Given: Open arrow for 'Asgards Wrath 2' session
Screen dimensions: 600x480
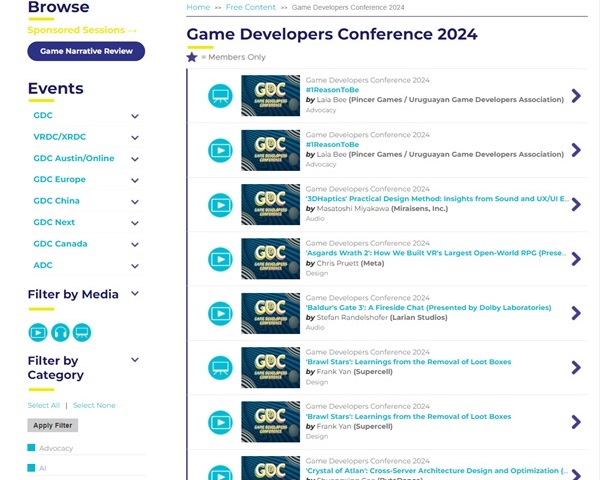Looking at the screenshot, I should click(576, 259).
